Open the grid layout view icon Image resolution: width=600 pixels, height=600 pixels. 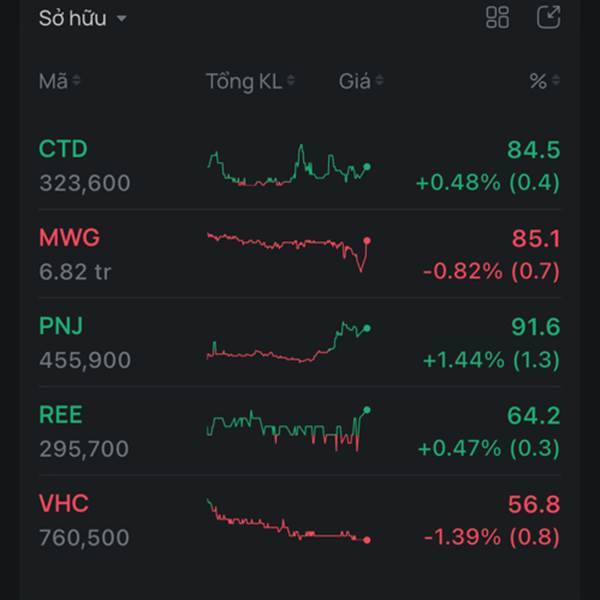point(497,18)
